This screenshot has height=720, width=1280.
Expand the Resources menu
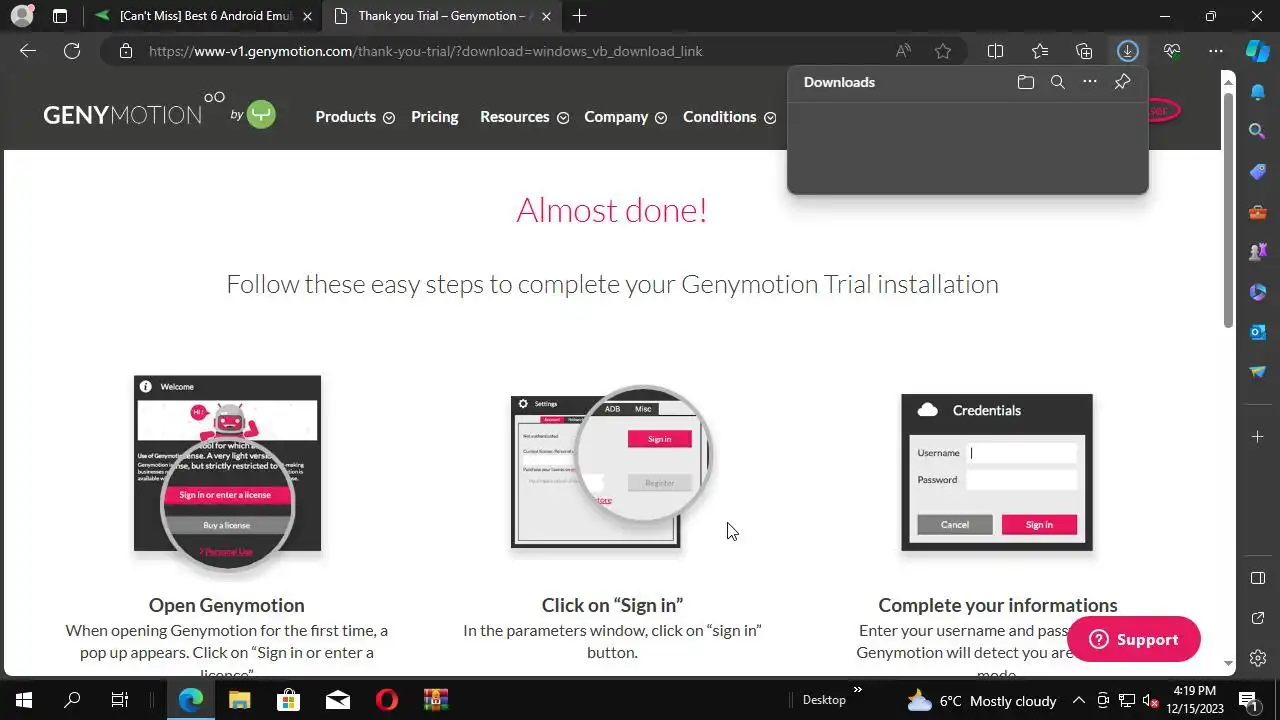tap(524, 117)
